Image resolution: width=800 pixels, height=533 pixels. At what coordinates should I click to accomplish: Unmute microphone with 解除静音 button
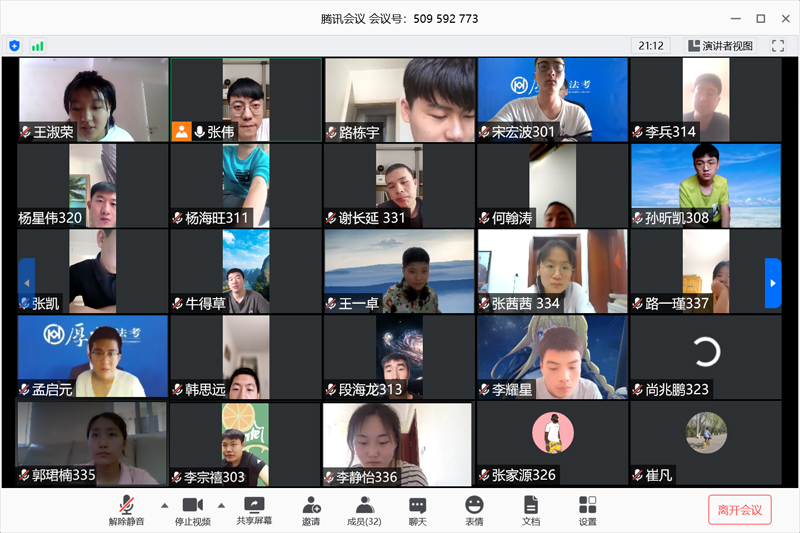[x=127, y=510]
